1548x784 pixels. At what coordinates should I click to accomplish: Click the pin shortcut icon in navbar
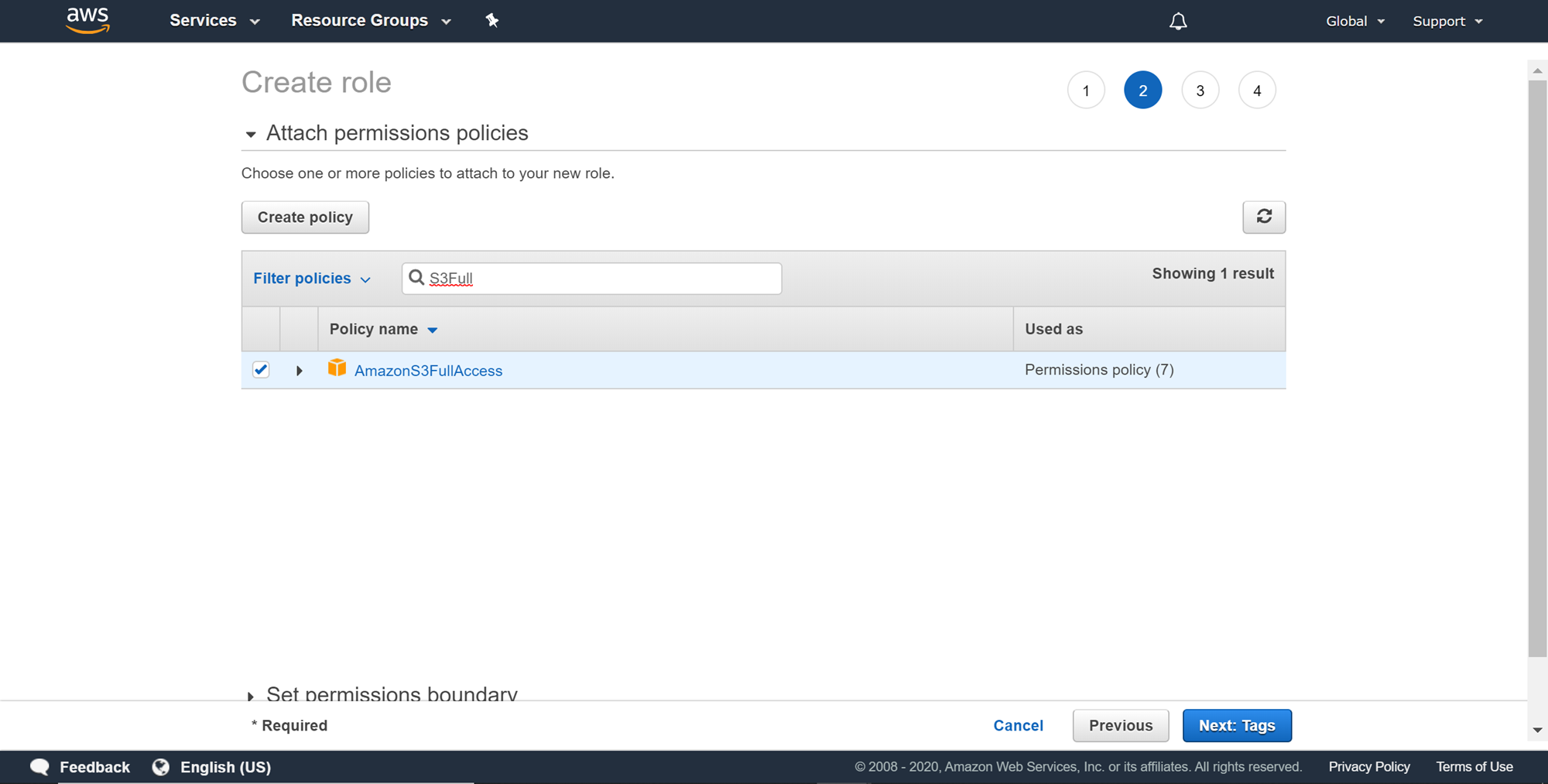point(492,21)
